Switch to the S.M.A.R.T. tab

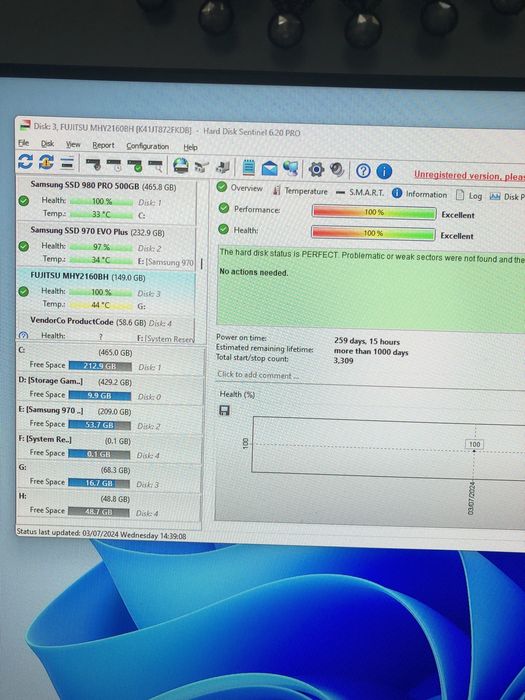pos(360,192)
